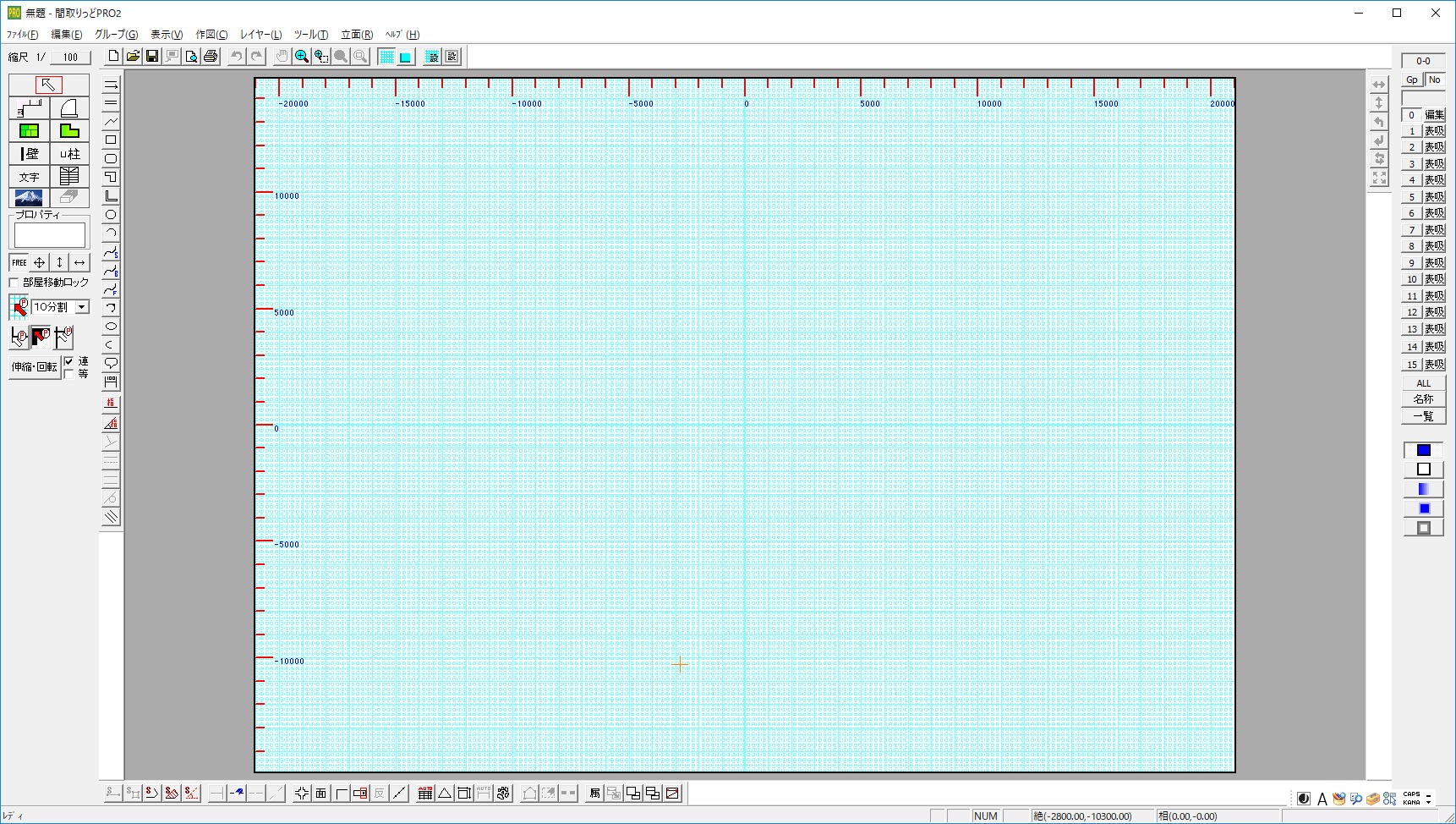The image size is (1456, 824).
Task: Open the 10分割 grid division dropdown
Action: 82,307
